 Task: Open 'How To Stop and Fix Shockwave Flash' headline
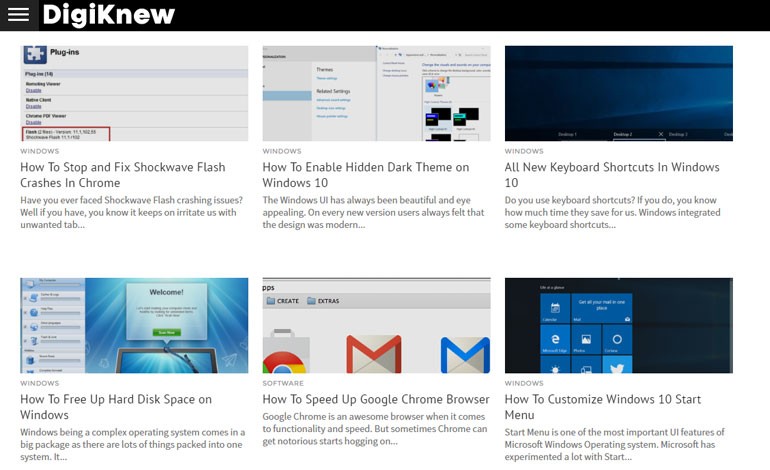coord(123,175)
